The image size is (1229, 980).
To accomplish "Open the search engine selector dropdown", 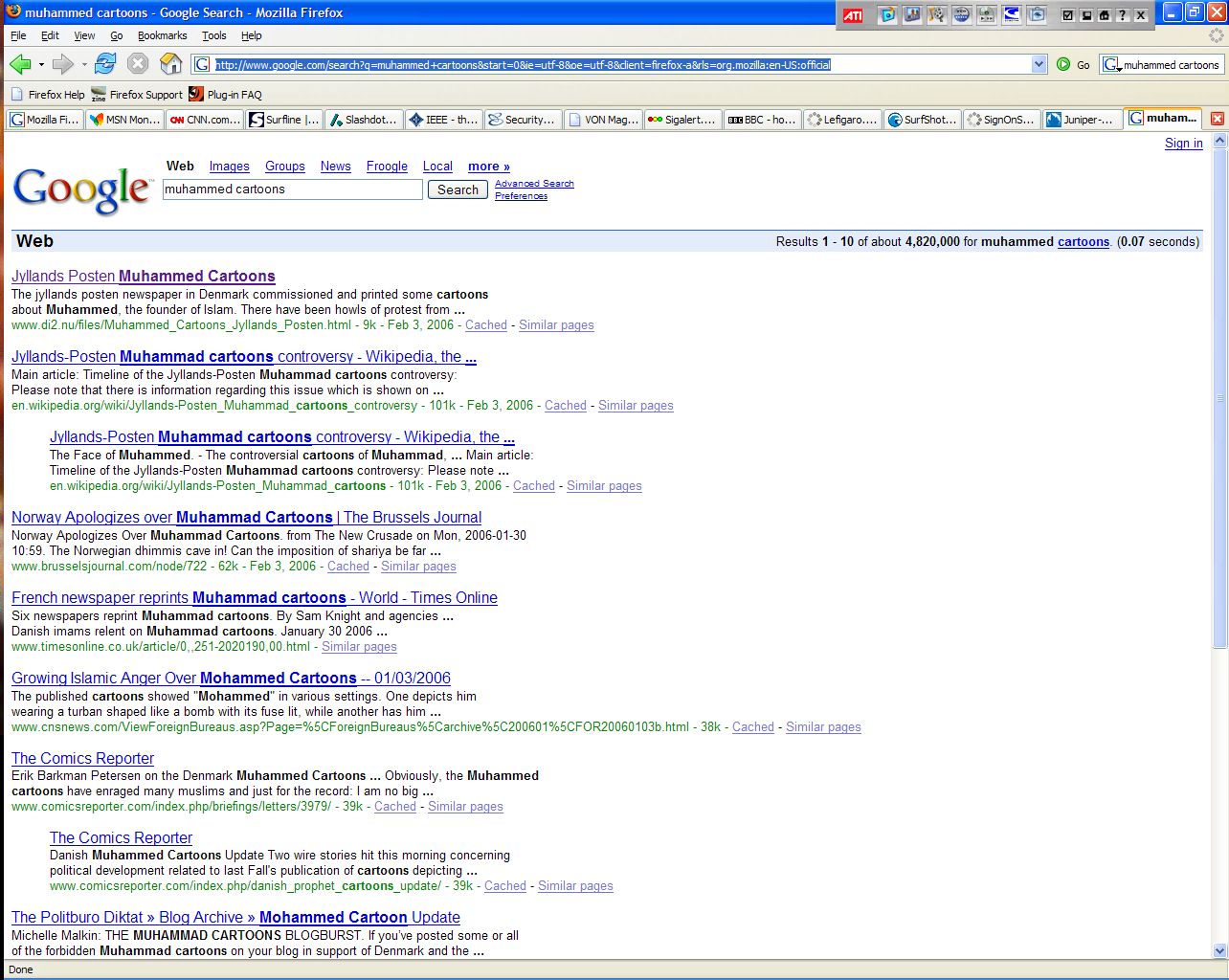I will [1111, 65].
